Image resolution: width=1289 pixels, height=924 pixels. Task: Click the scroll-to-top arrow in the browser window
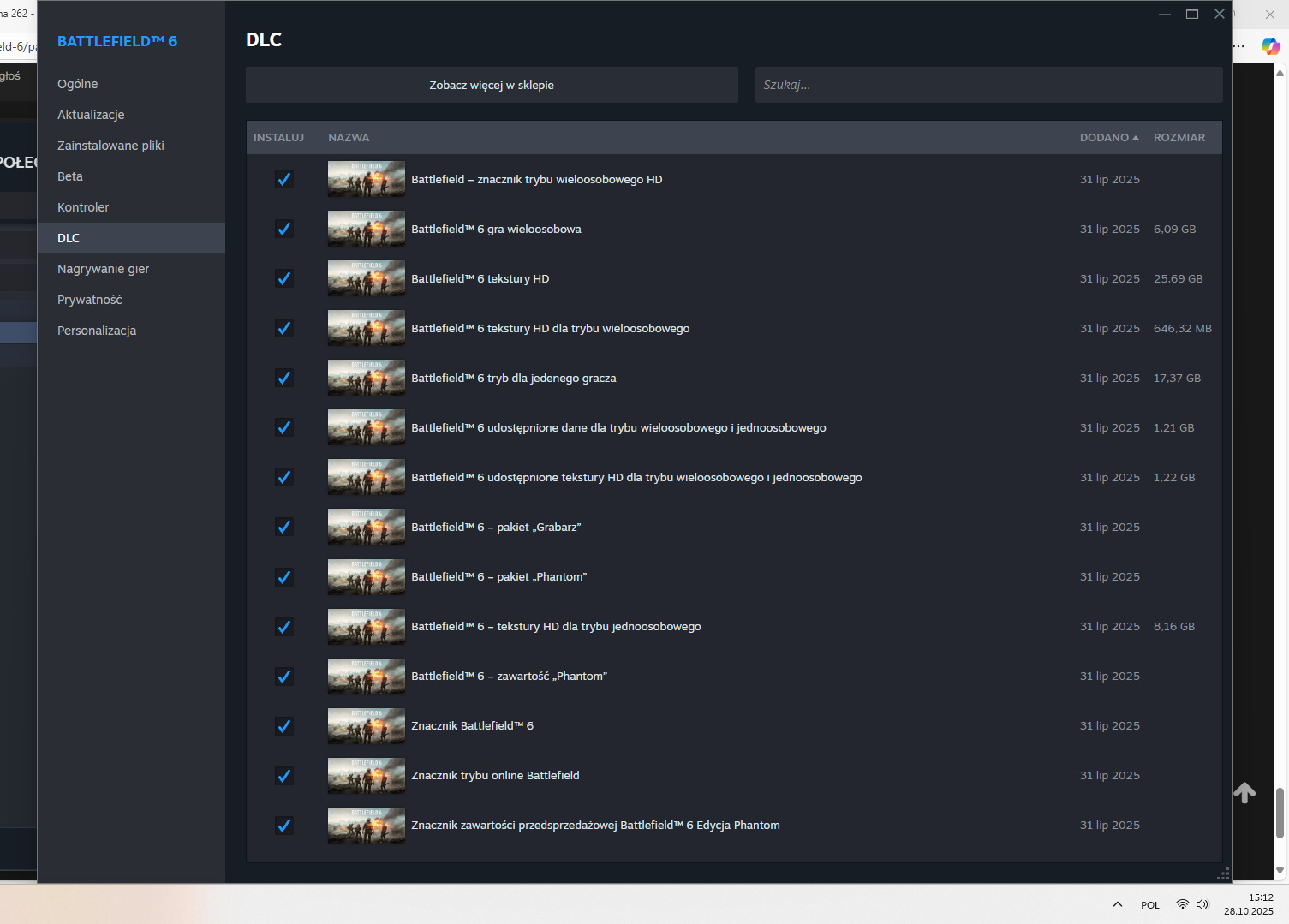1244,793
